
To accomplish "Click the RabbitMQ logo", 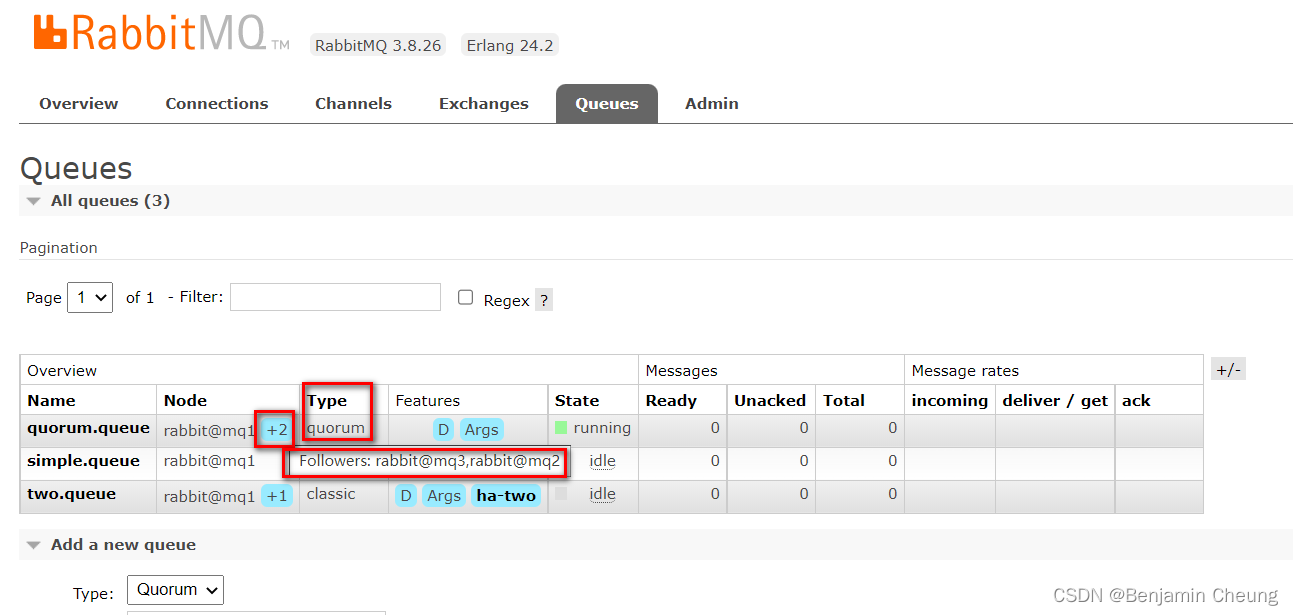I will (x=161, y=32).
